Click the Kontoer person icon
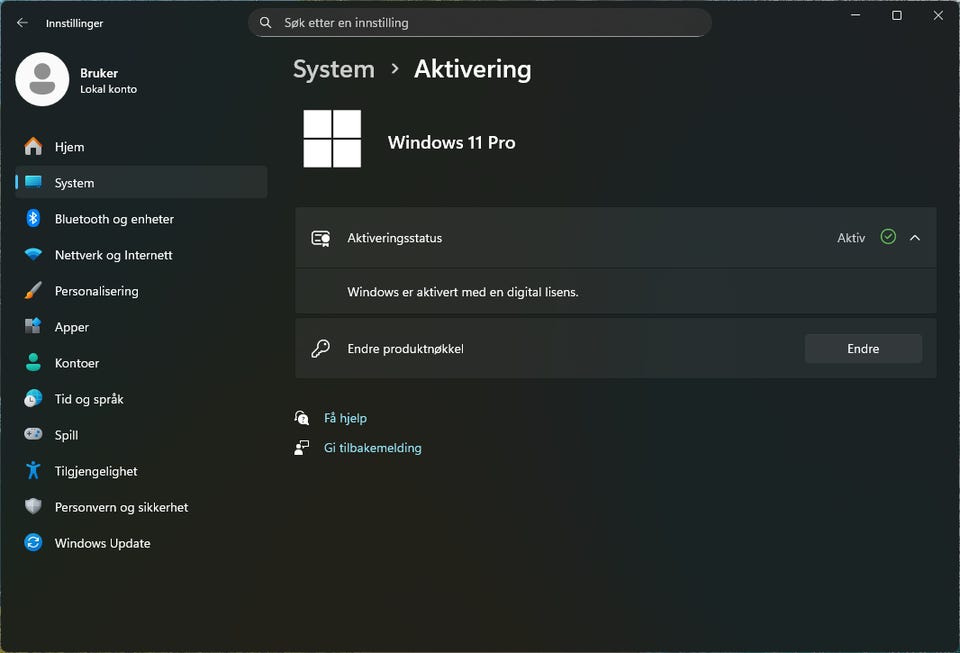The height and width of the screenshot is (653, 960). coord(34,363)
